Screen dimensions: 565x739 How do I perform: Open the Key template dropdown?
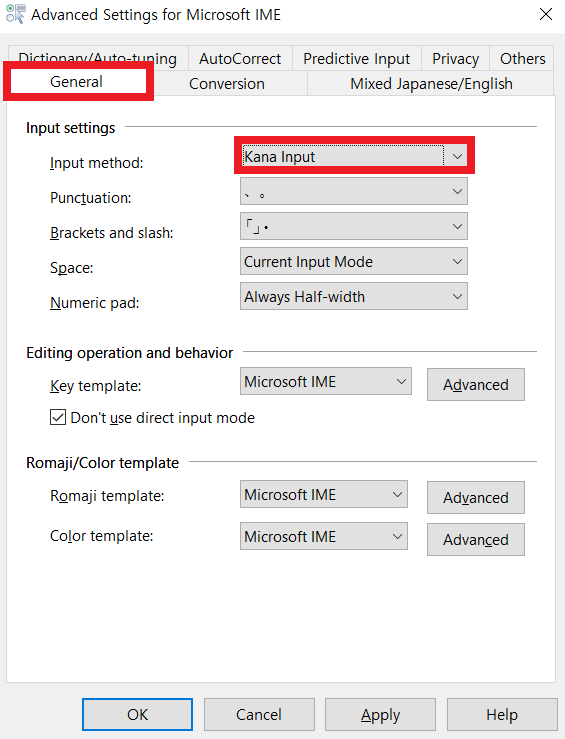coord(326,381)
